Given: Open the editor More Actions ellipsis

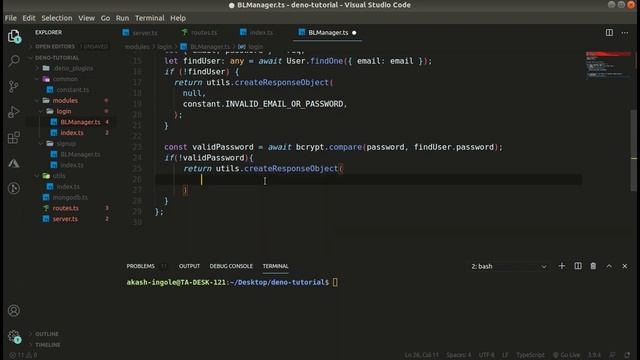Looking at the screenshot, I should point(625,33).
